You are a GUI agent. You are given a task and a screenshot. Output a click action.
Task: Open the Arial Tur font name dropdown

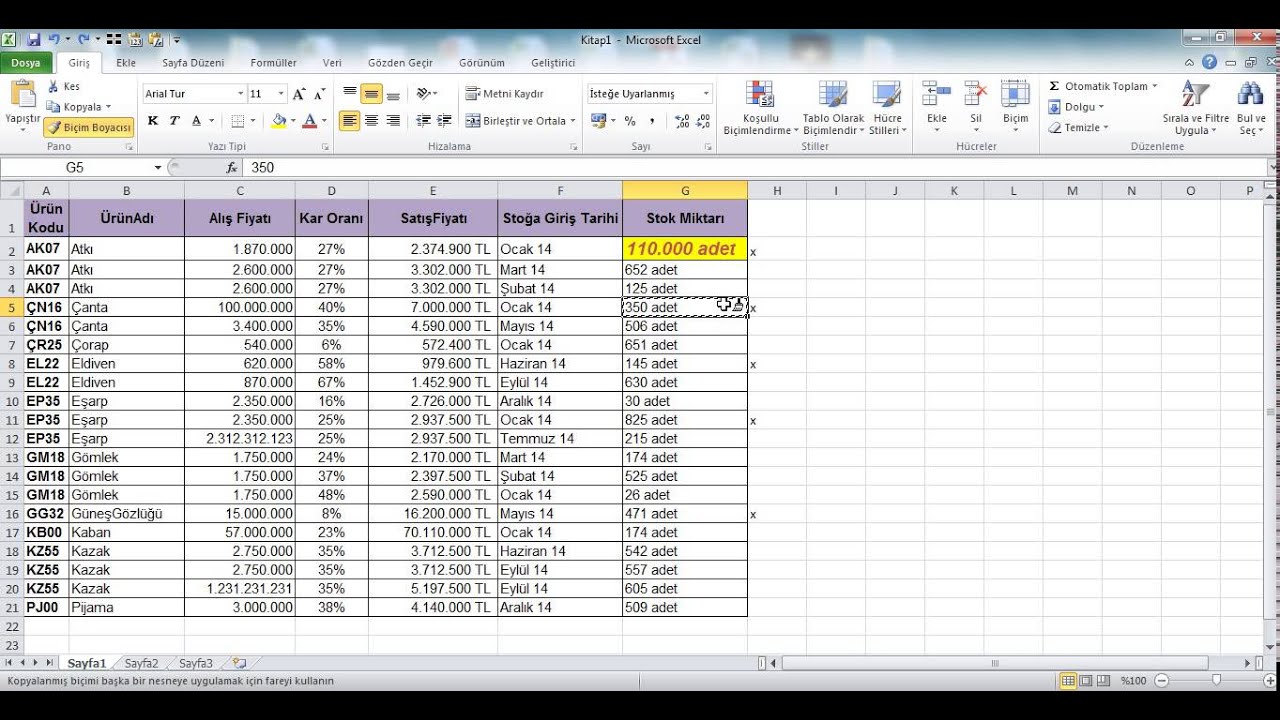point(241,94)
